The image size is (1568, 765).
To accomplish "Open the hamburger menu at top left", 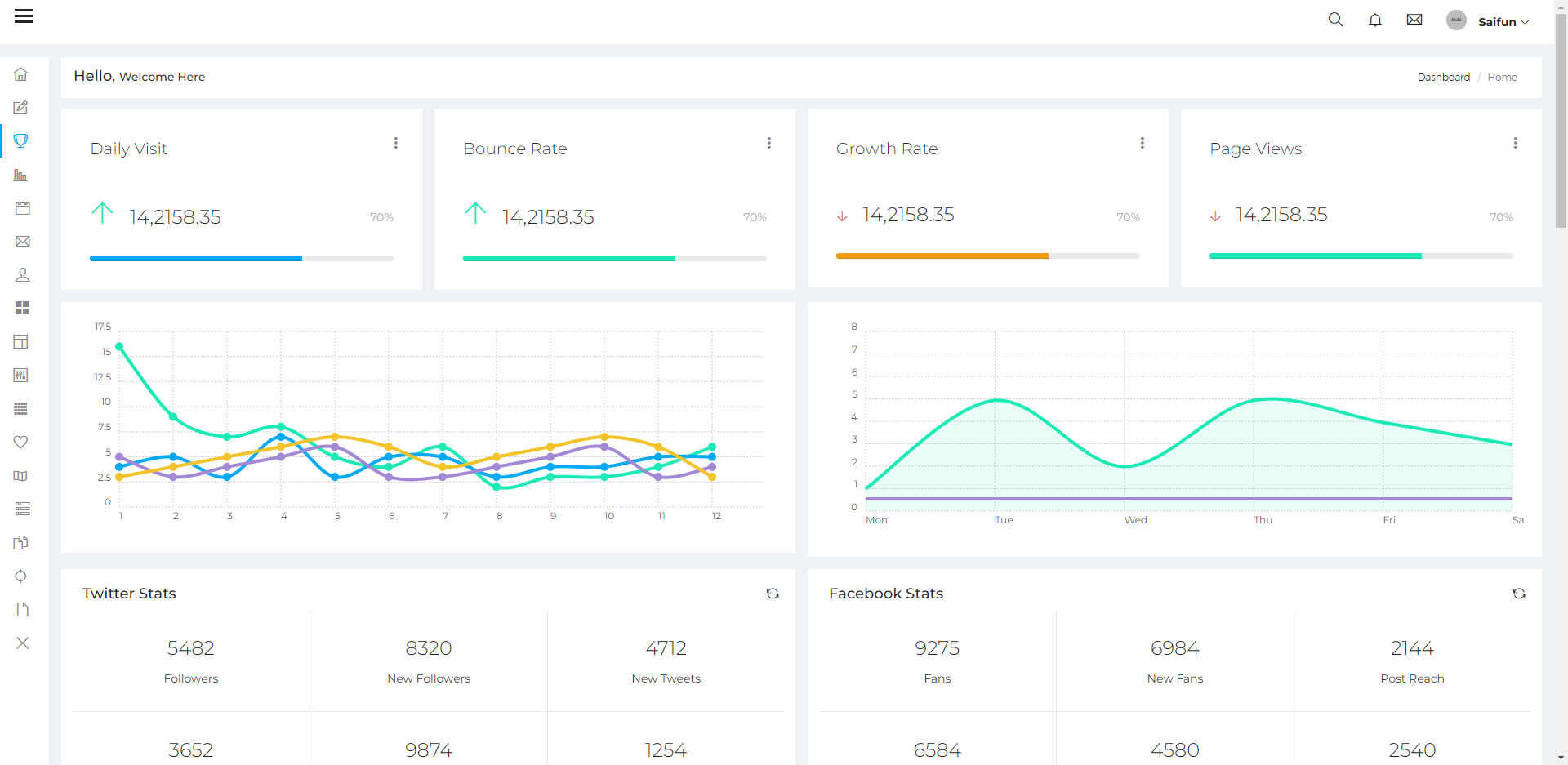I will 24,16.
